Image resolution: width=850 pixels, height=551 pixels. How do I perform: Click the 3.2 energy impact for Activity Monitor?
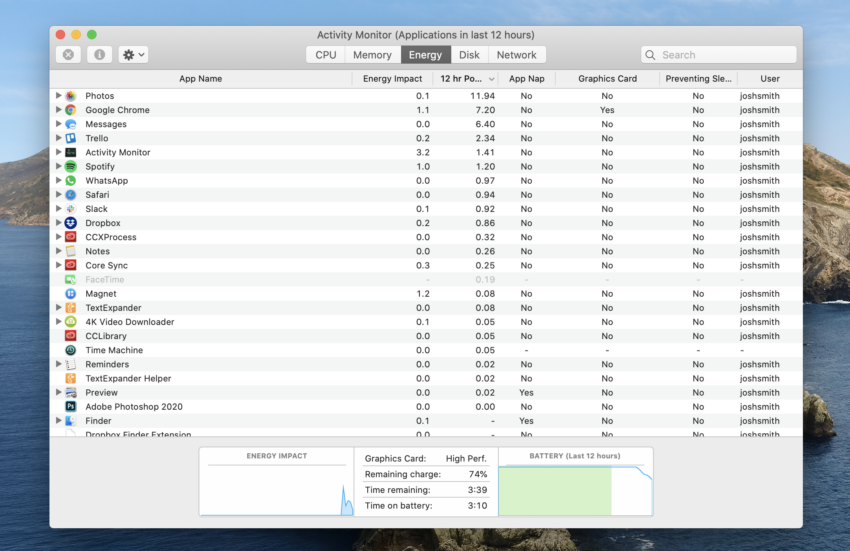pyautogui.click(x=423, y=152)
